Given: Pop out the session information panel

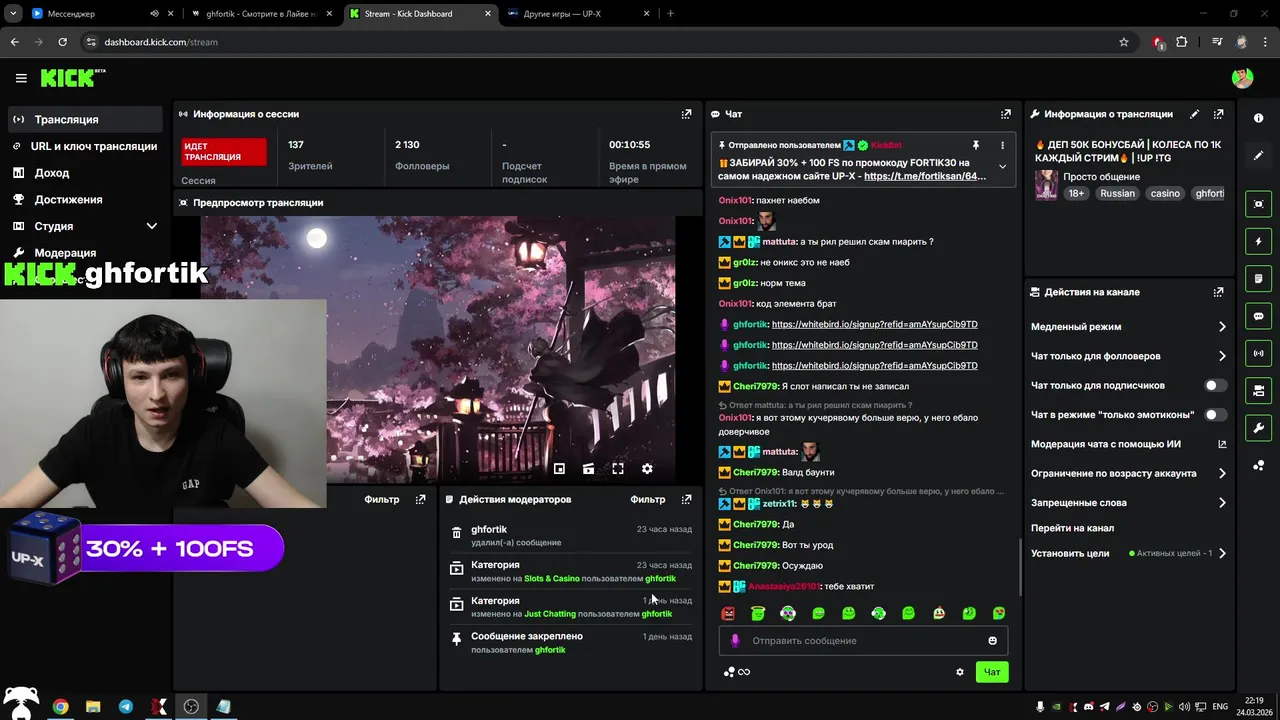Looking at the screenshot, I should [686, 114].
